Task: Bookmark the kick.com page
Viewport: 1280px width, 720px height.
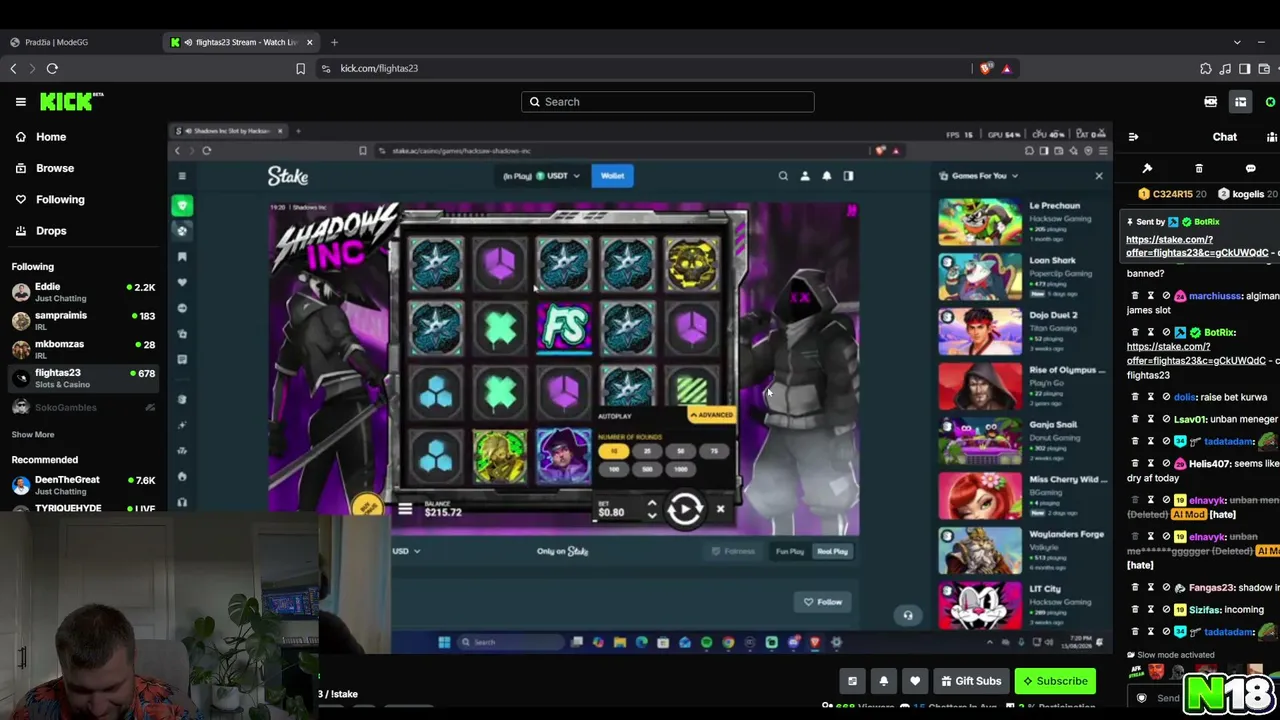Action: tap(300, 68)
